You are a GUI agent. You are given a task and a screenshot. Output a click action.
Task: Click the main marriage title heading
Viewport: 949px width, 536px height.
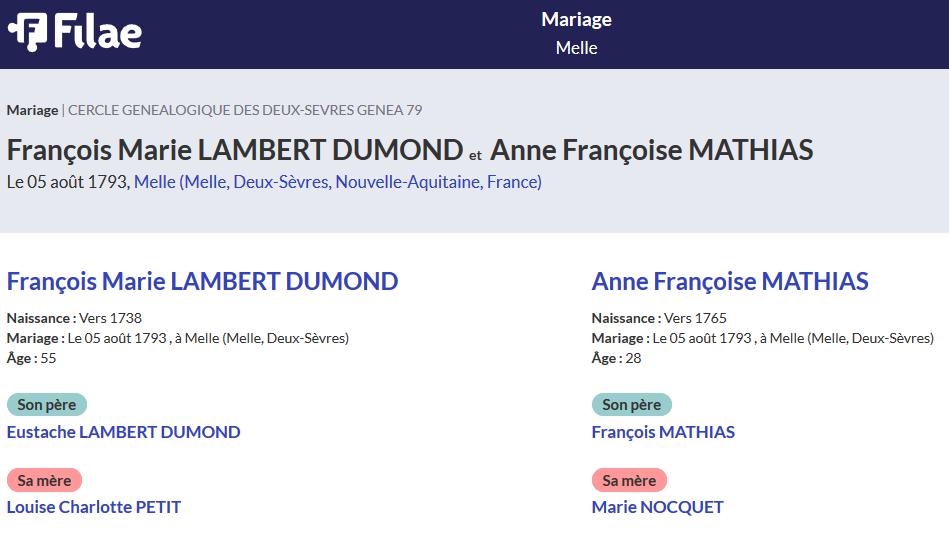[x=410, y=150]
